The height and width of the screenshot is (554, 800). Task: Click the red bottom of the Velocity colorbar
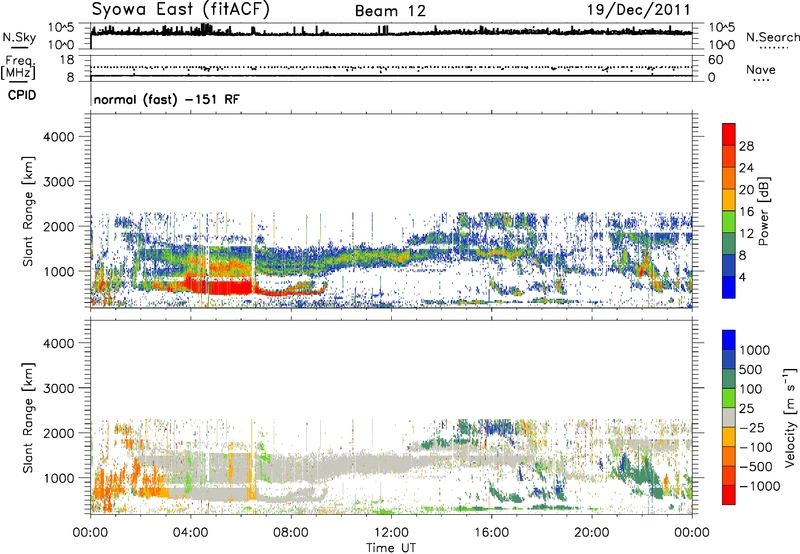point(729,495)
